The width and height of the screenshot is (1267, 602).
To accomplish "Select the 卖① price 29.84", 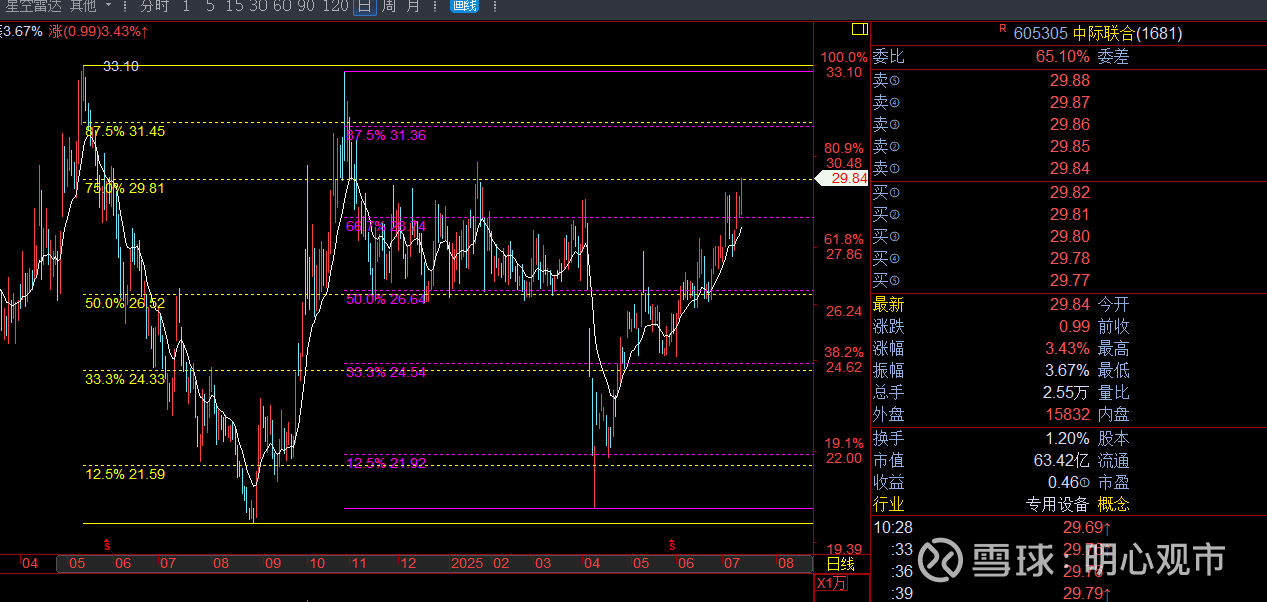I will click(1069, 168).
